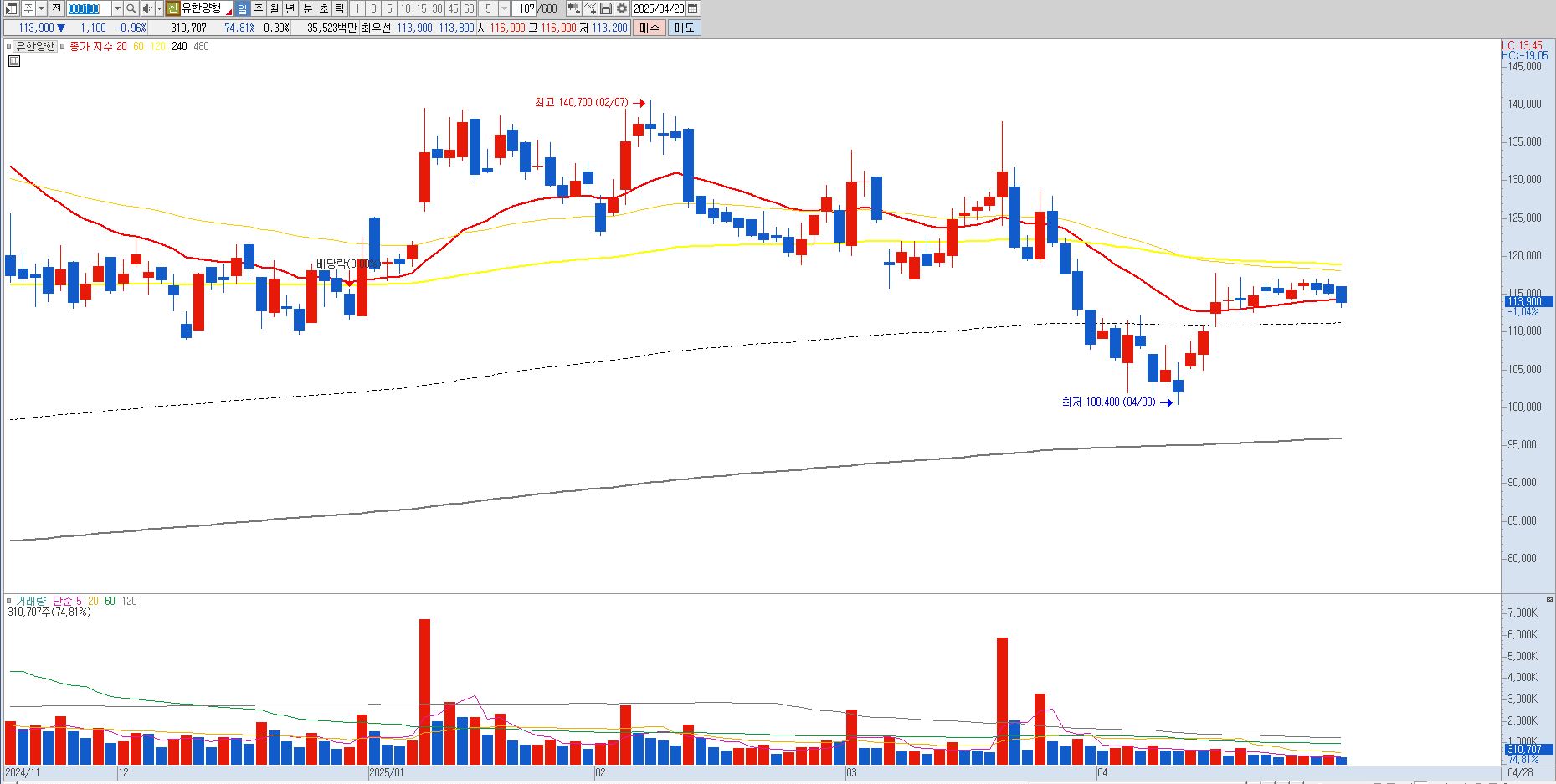Select the 10 interval button

(405, 8)
